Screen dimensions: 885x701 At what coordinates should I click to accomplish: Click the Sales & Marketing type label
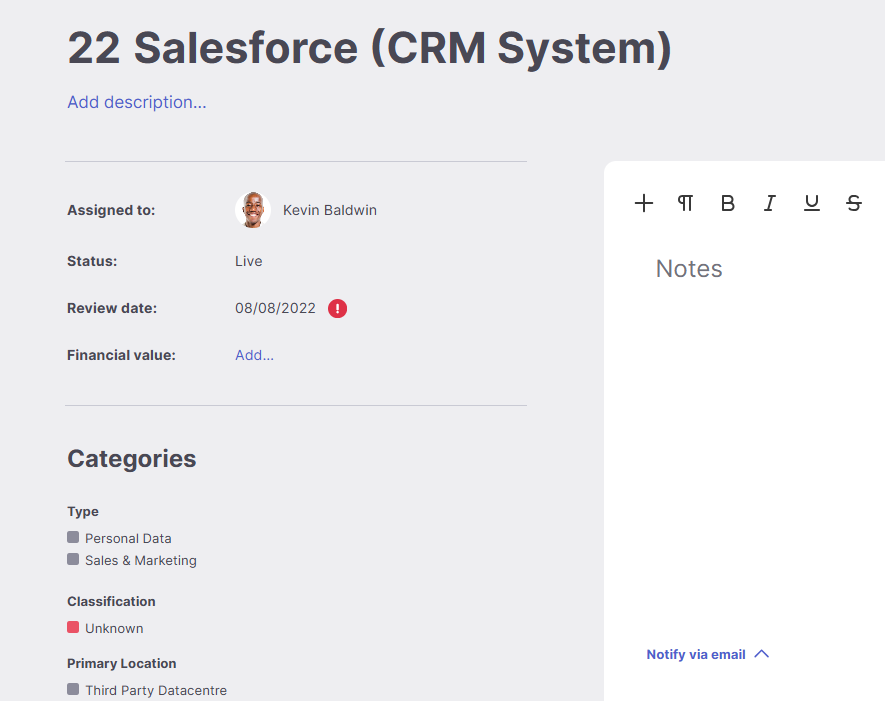tap(141, 560)
